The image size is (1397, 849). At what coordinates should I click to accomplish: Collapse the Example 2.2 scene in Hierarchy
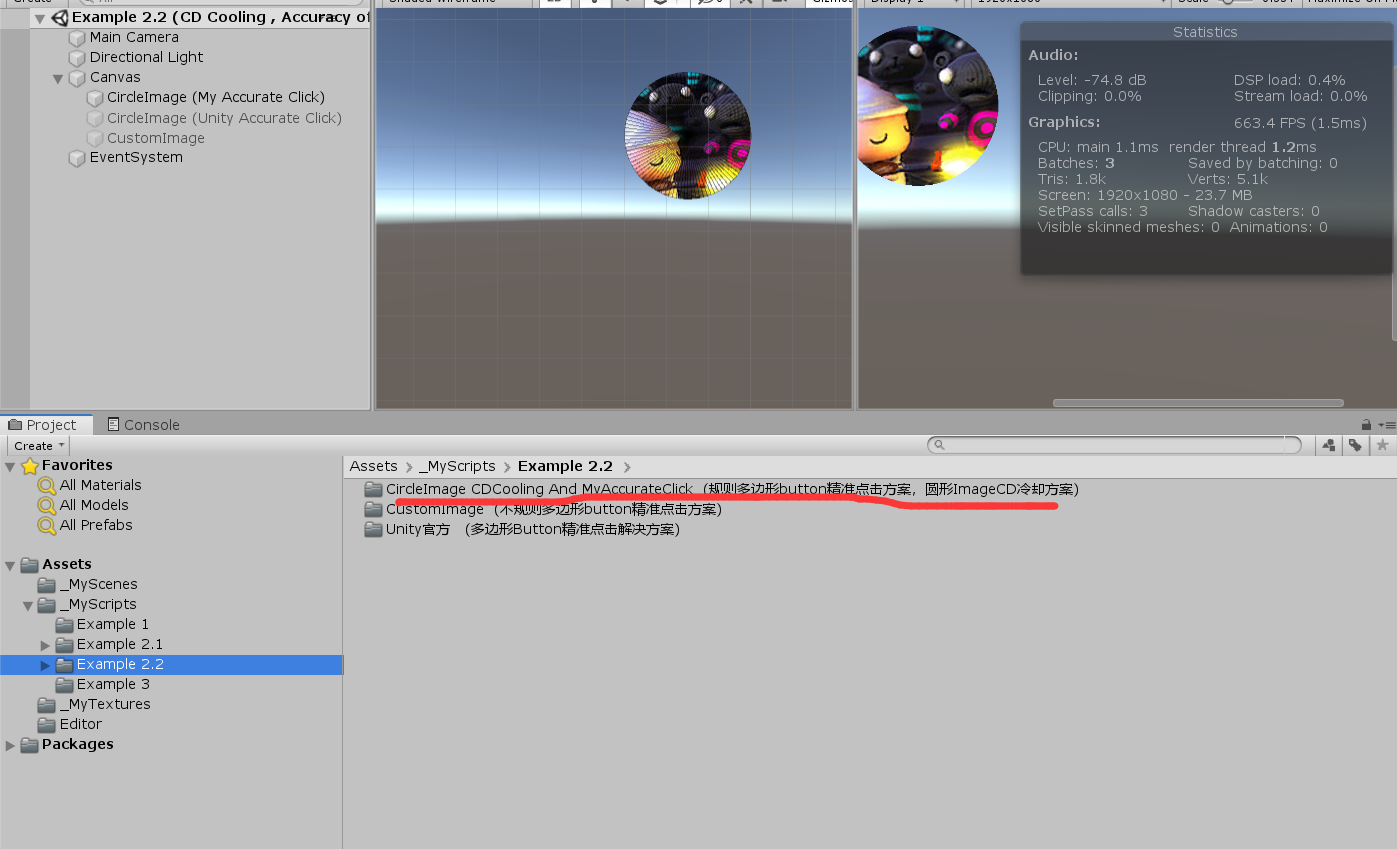tap(40, 18)
